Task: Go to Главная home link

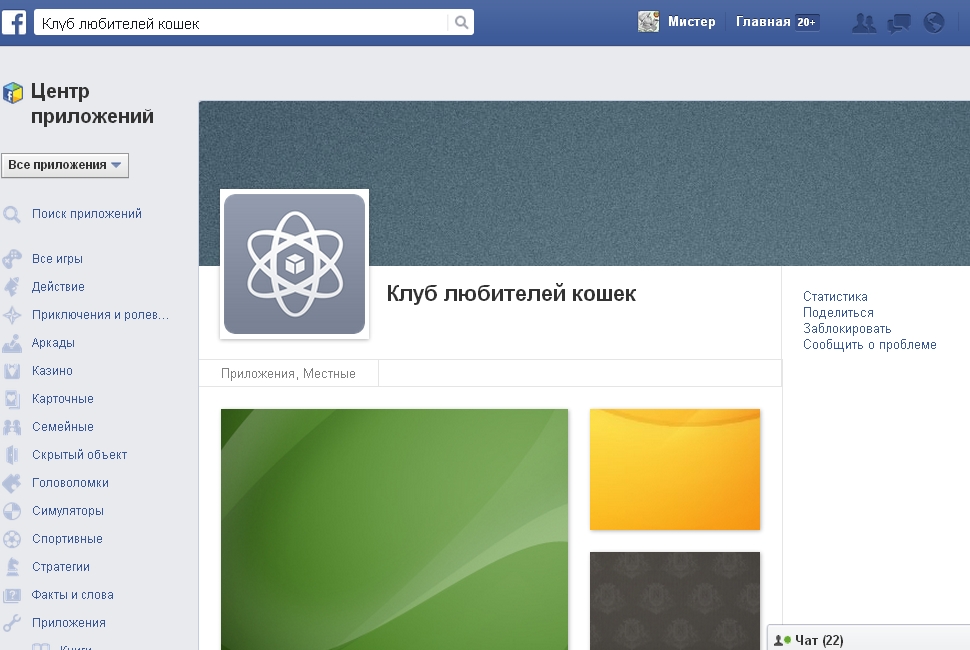Action: coord(763,22)
